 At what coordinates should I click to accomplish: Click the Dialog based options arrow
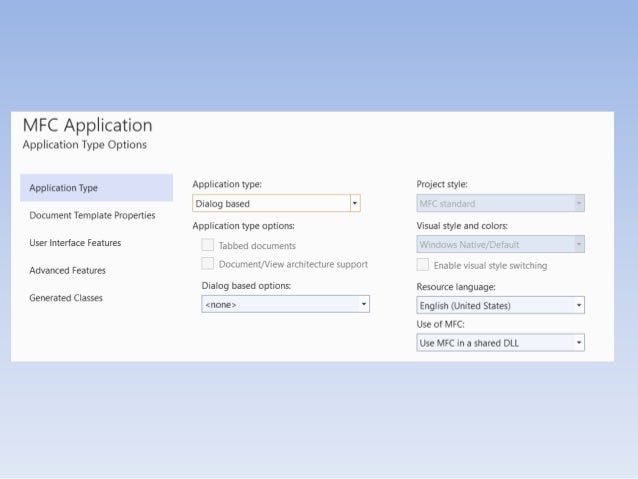tap(364, 304)
